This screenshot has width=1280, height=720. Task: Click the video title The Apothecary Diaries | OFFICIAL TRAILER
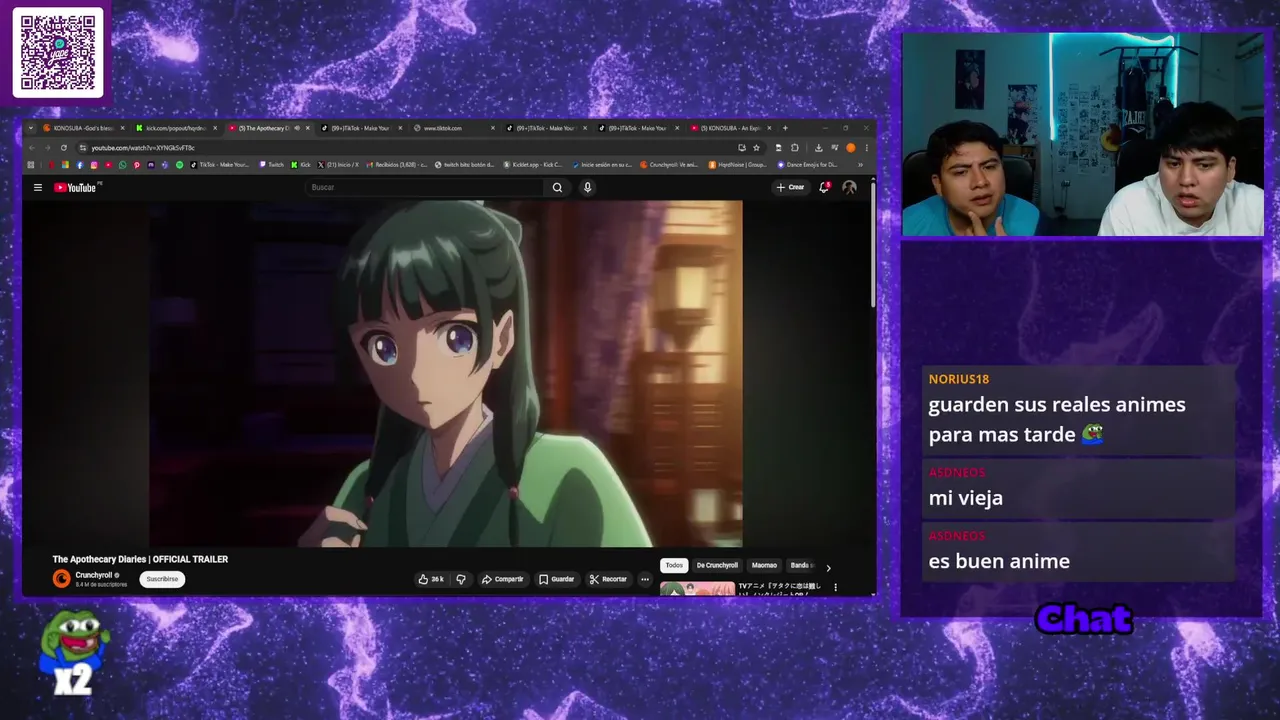tap(140, 559)
